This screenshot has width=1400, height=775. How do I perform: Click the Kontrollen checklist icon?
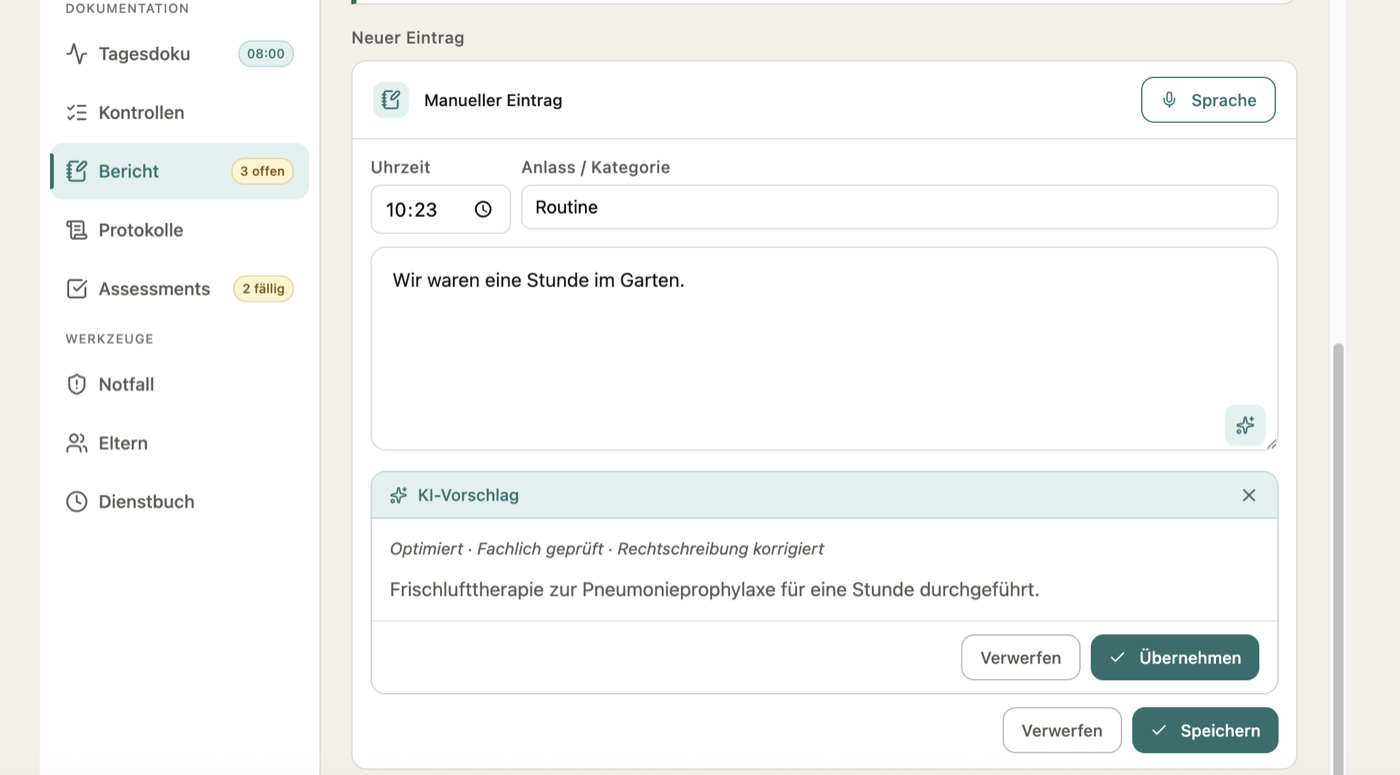point(77,113)
